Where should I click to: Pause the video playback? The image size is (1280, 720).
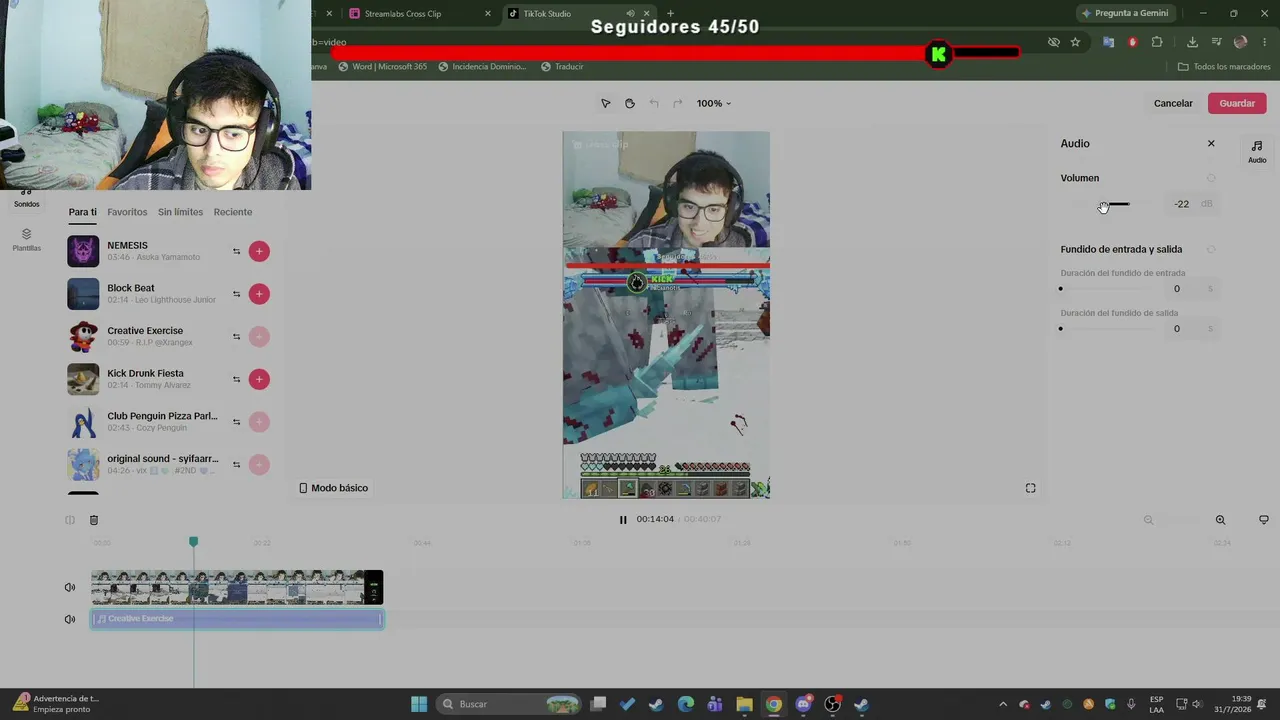point(623,520)
